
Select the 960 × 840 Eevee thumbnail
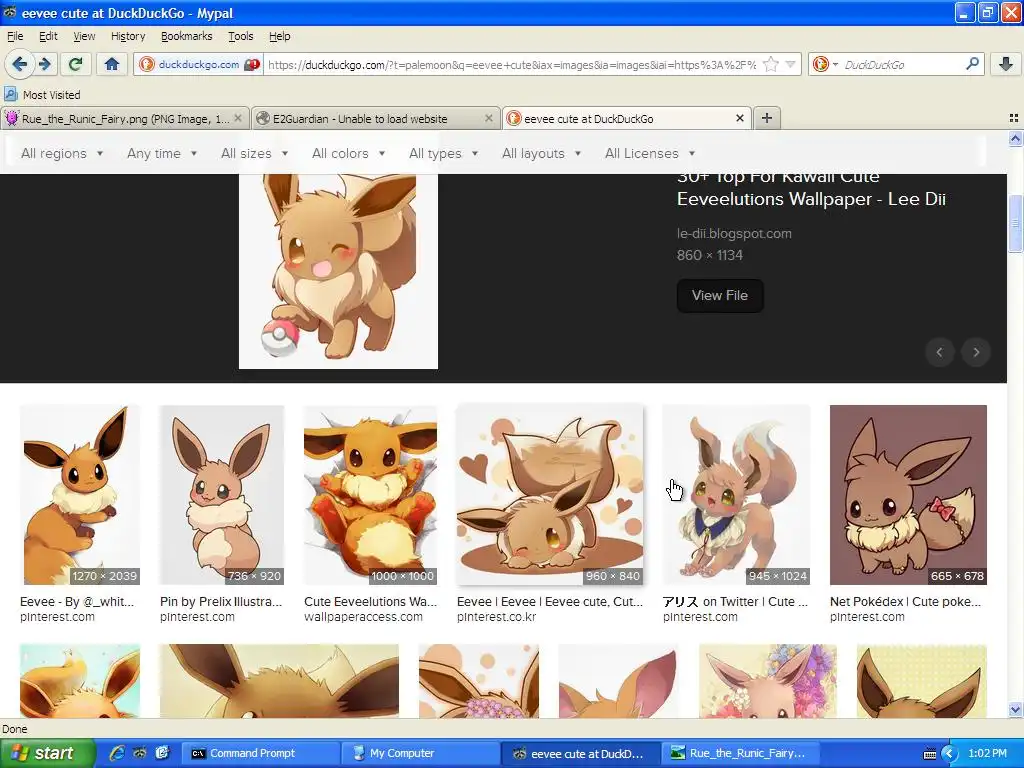pyautogui.click(x=550, y=494)
